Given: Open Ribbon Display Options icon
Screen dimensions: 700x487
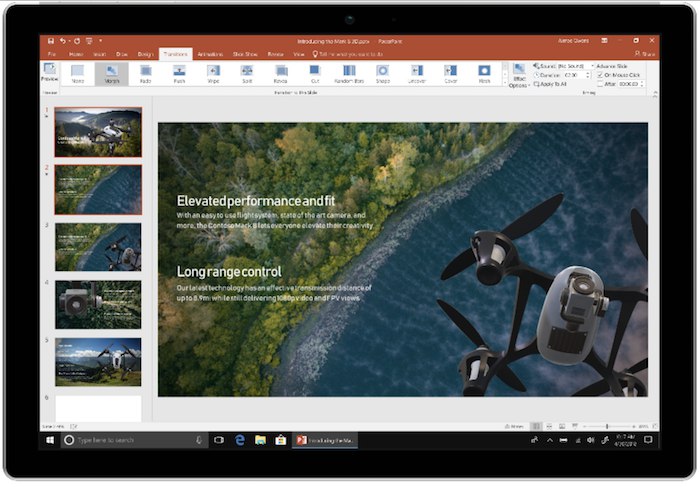Looking at the screenshot, I should click(604, 41).
